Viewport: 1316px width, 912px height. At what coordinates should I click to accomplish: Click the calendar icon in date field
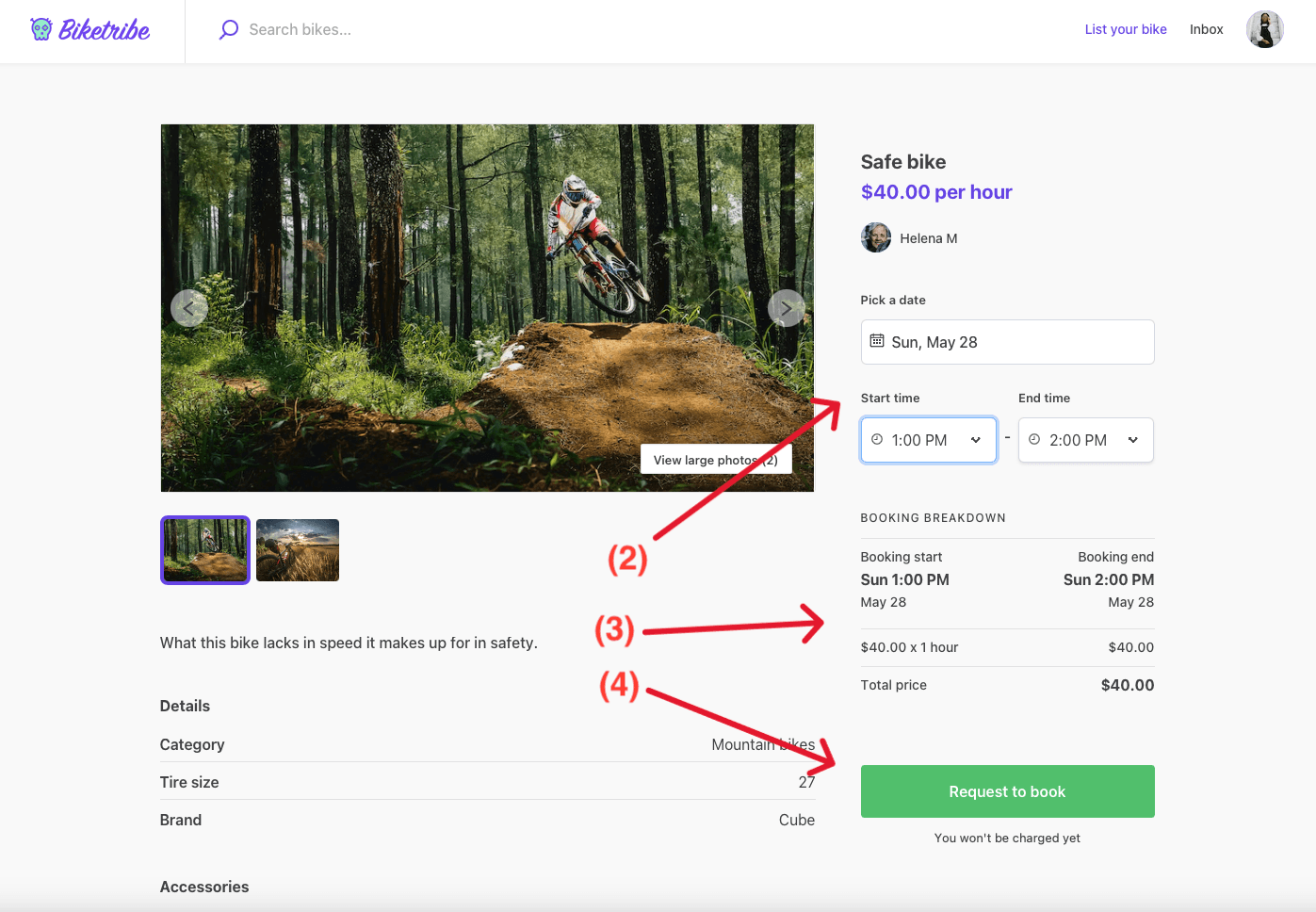pyautogui.click(x=877, y=341)
